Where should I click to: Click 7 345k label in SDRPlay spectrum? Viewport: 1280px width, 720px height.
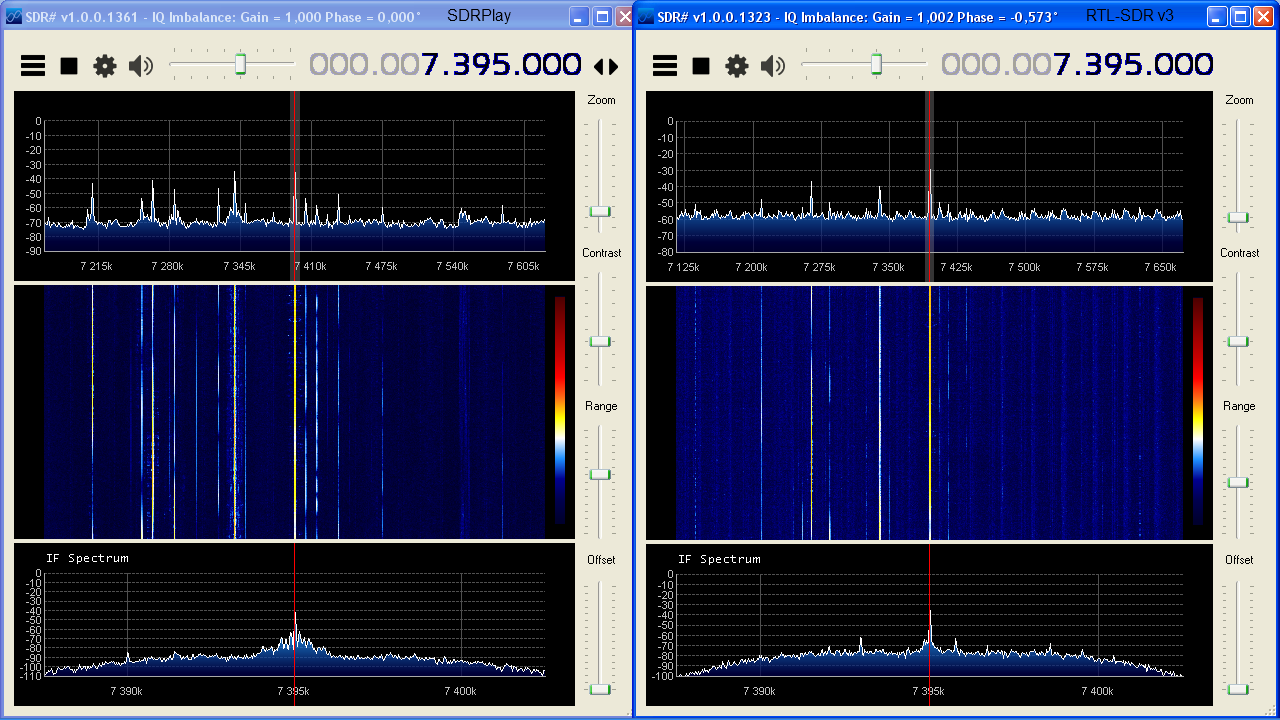pos(238,267)
